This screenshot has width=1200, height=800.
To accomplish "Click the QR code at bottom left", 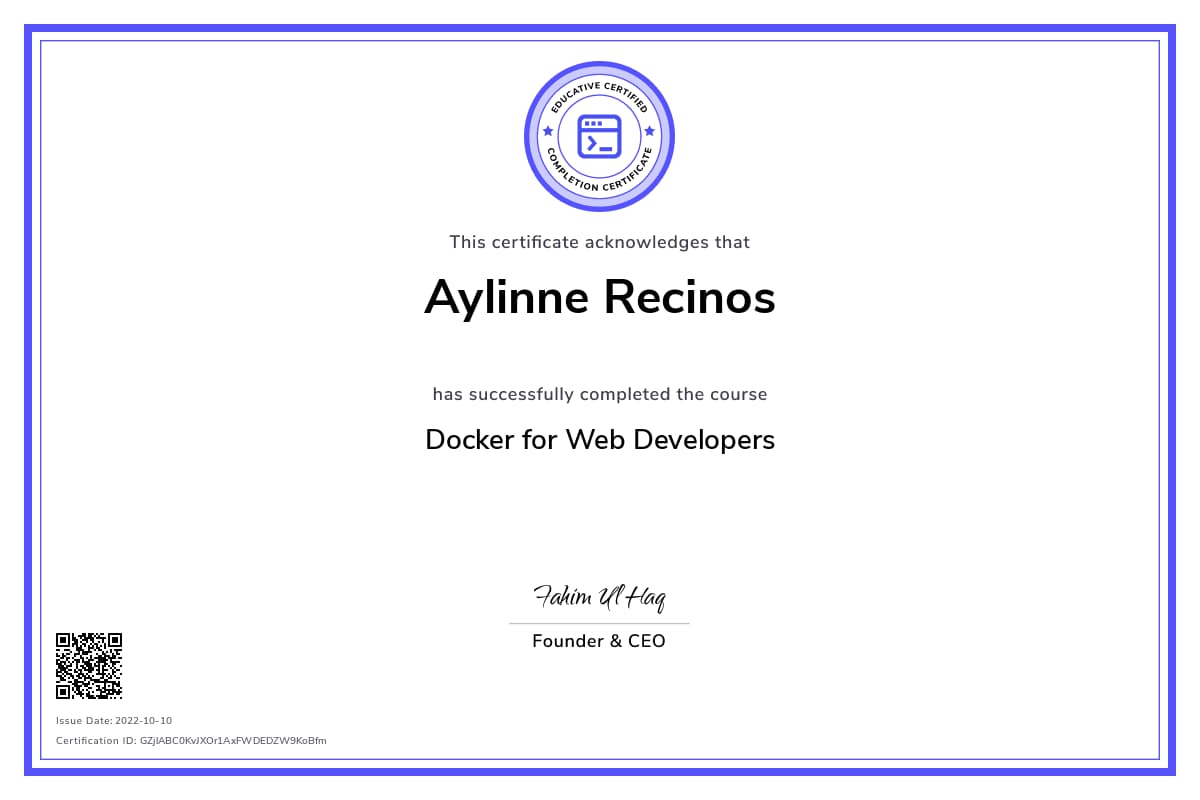I will click(89, 665).
